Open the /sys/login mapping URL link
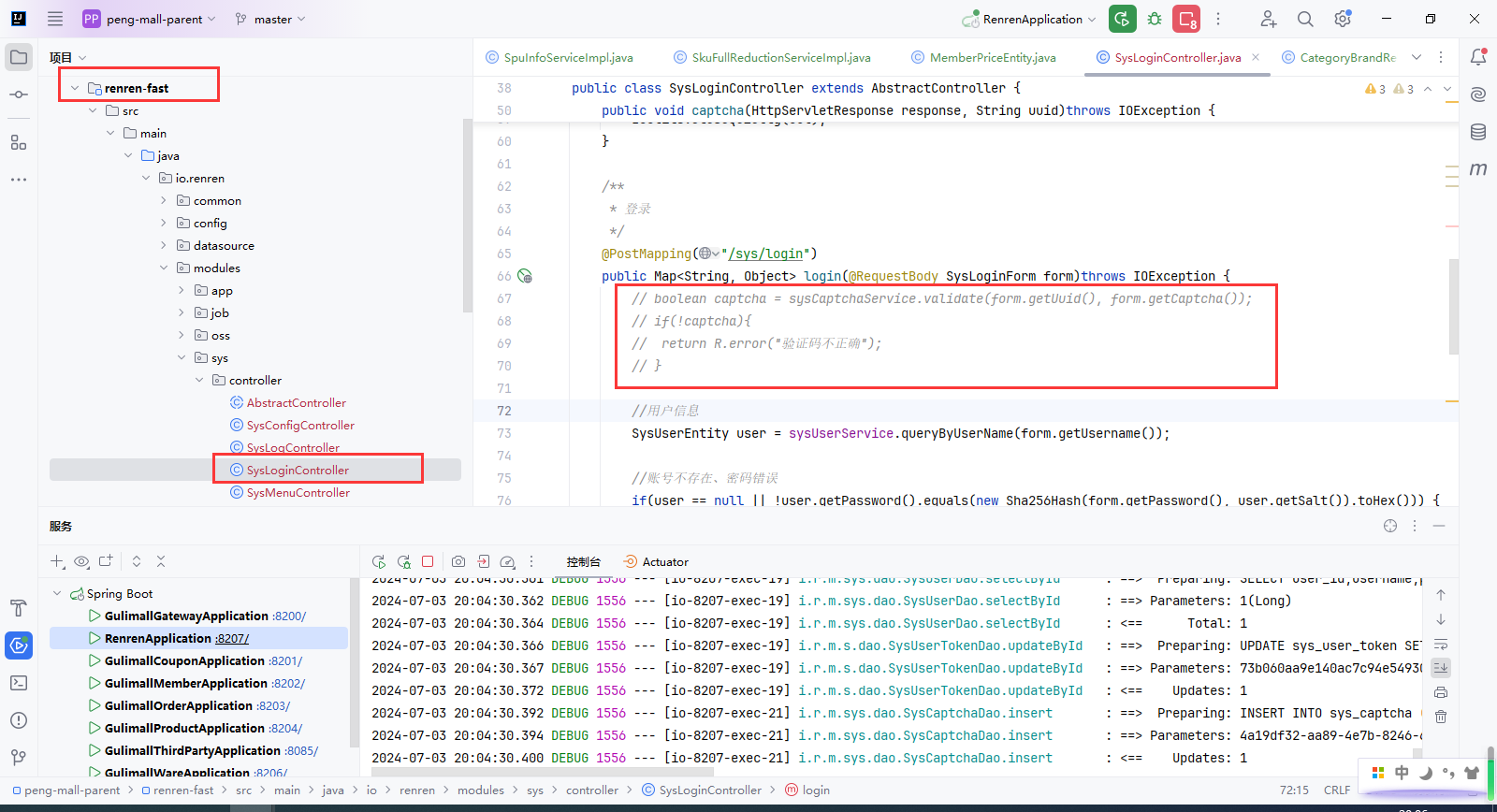This screenshot has height=812, width=1497. [x=765, y=254]
